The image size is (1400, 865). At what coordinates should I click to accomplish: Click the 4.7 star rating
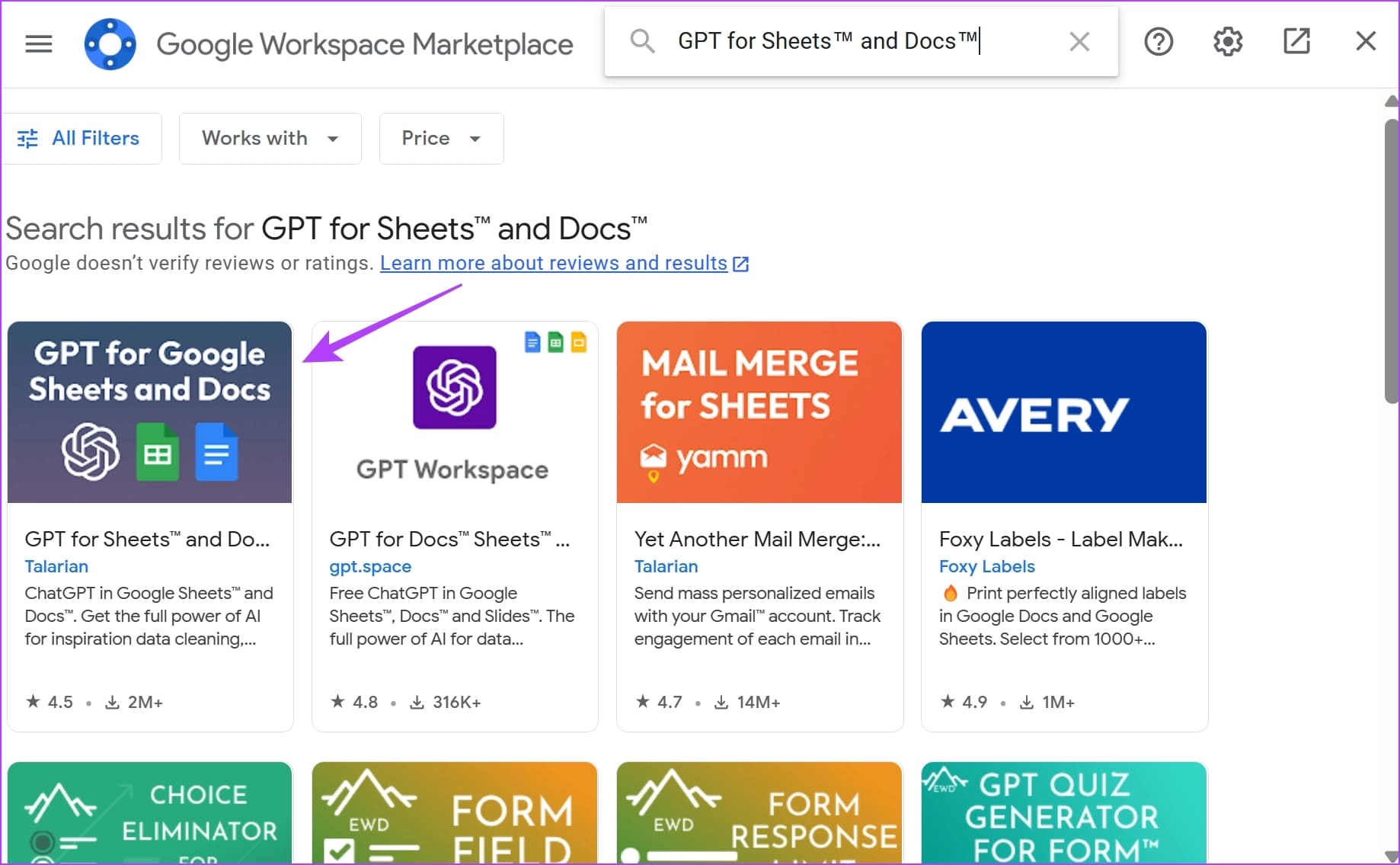659,702
